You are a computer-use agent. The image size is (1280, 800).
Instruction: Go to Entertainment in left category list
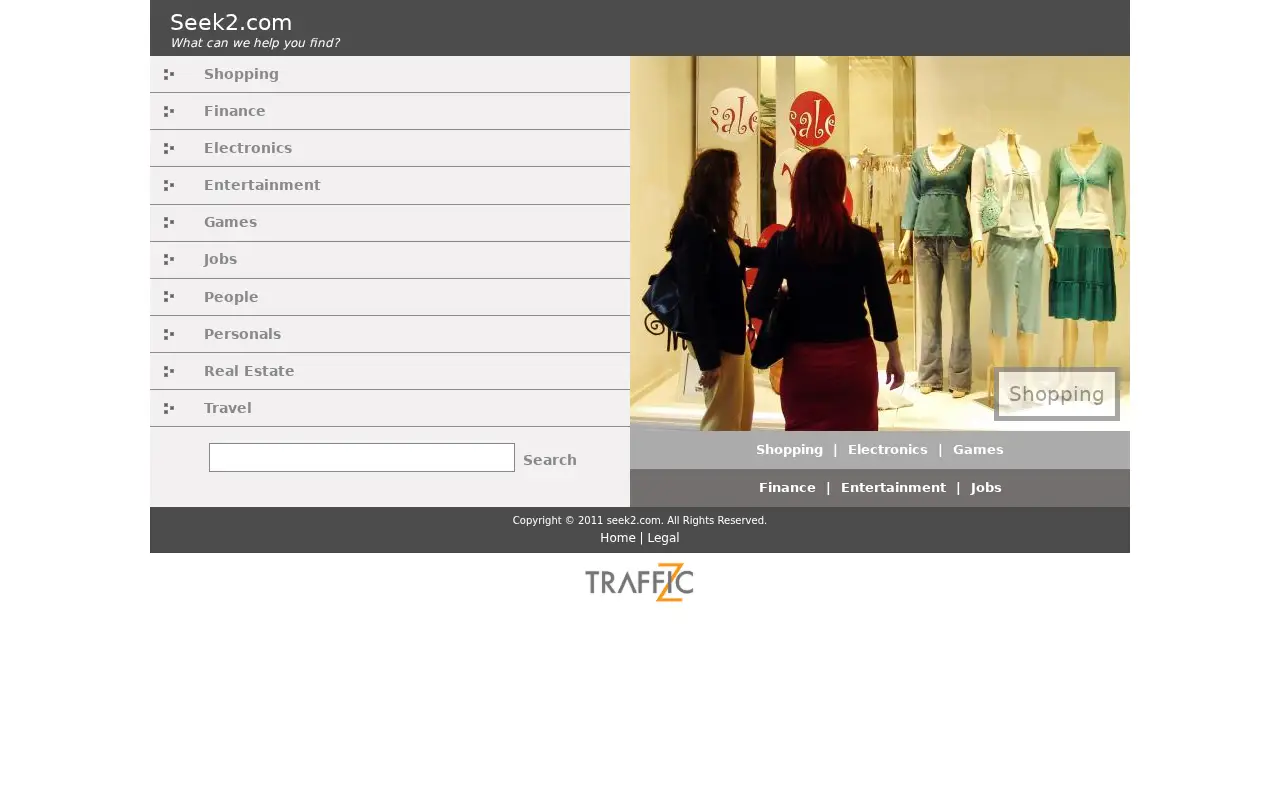pos(262,185)
